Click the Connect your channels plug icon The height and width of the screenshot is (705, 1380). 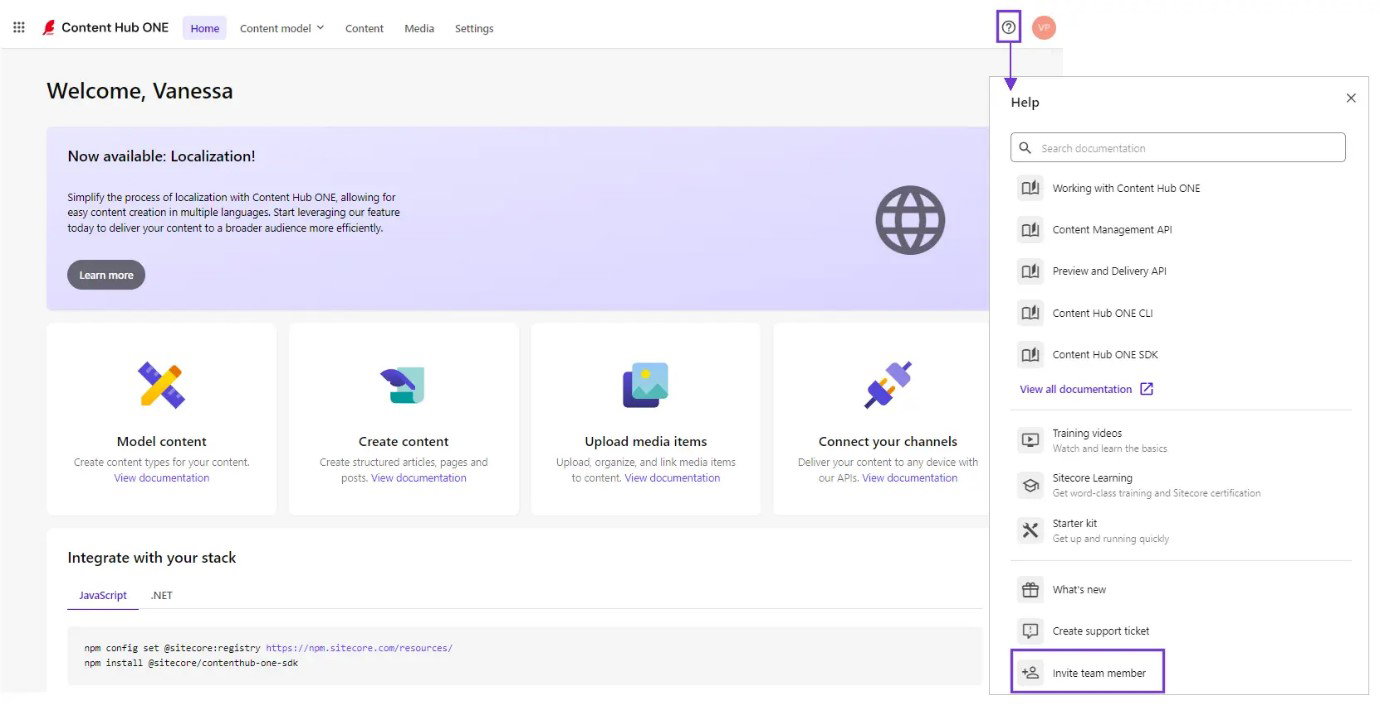[888, 385]
